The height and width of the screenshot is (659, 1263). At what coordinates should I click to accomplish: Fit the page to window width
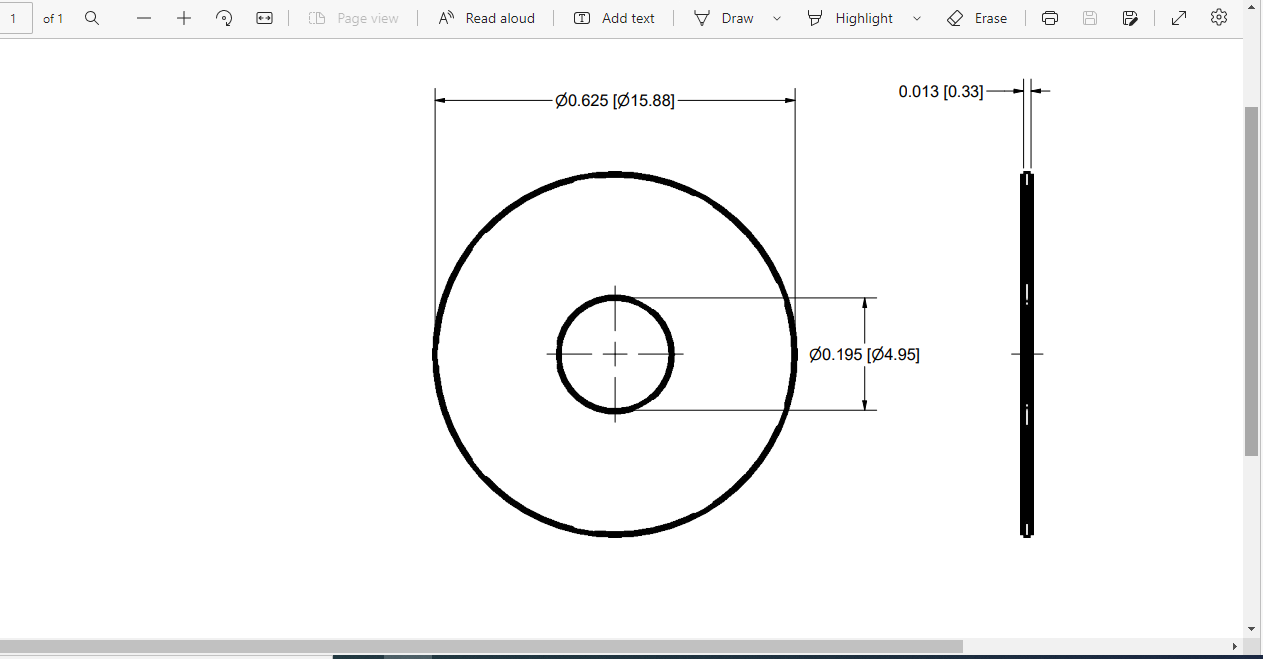coord(264,17)
